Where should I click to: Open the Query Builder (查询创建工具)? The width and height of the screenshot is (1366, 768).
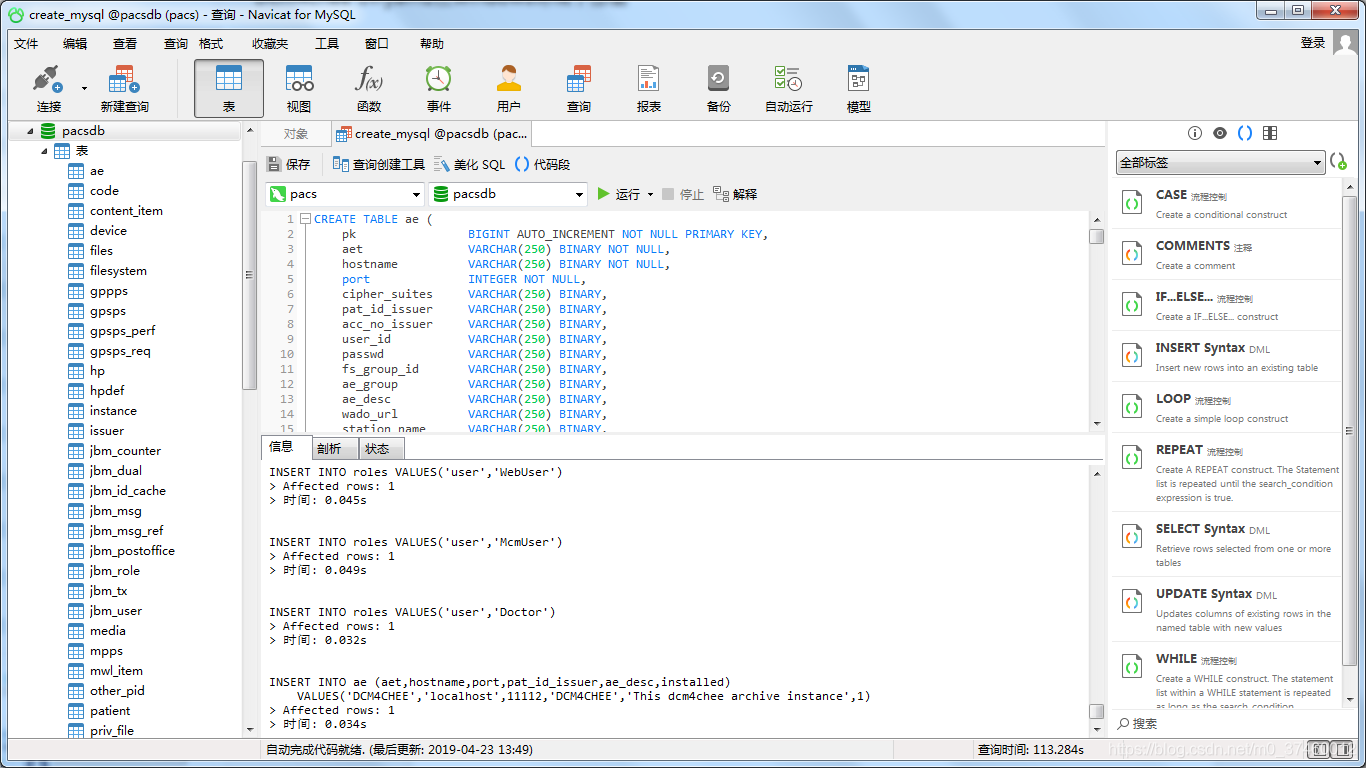pyautogui.click(x=379, y=164)
